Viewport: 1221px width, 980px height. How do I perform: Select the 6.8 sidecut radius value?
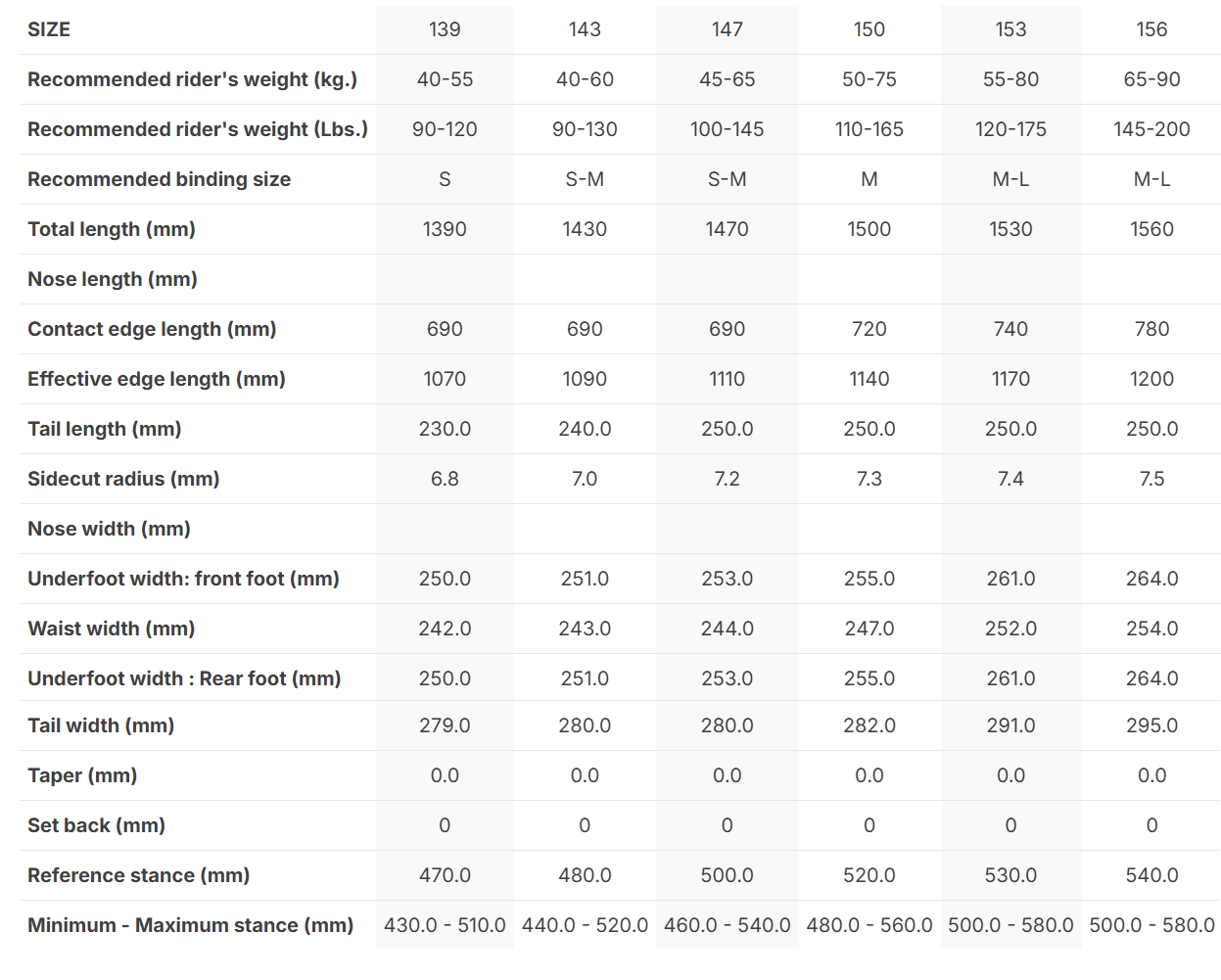click(445, 479)
